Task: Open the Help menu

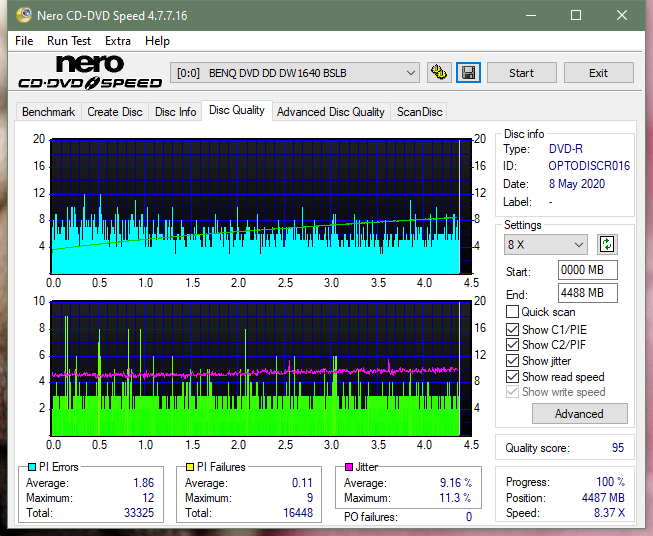Action: (157, 41)
